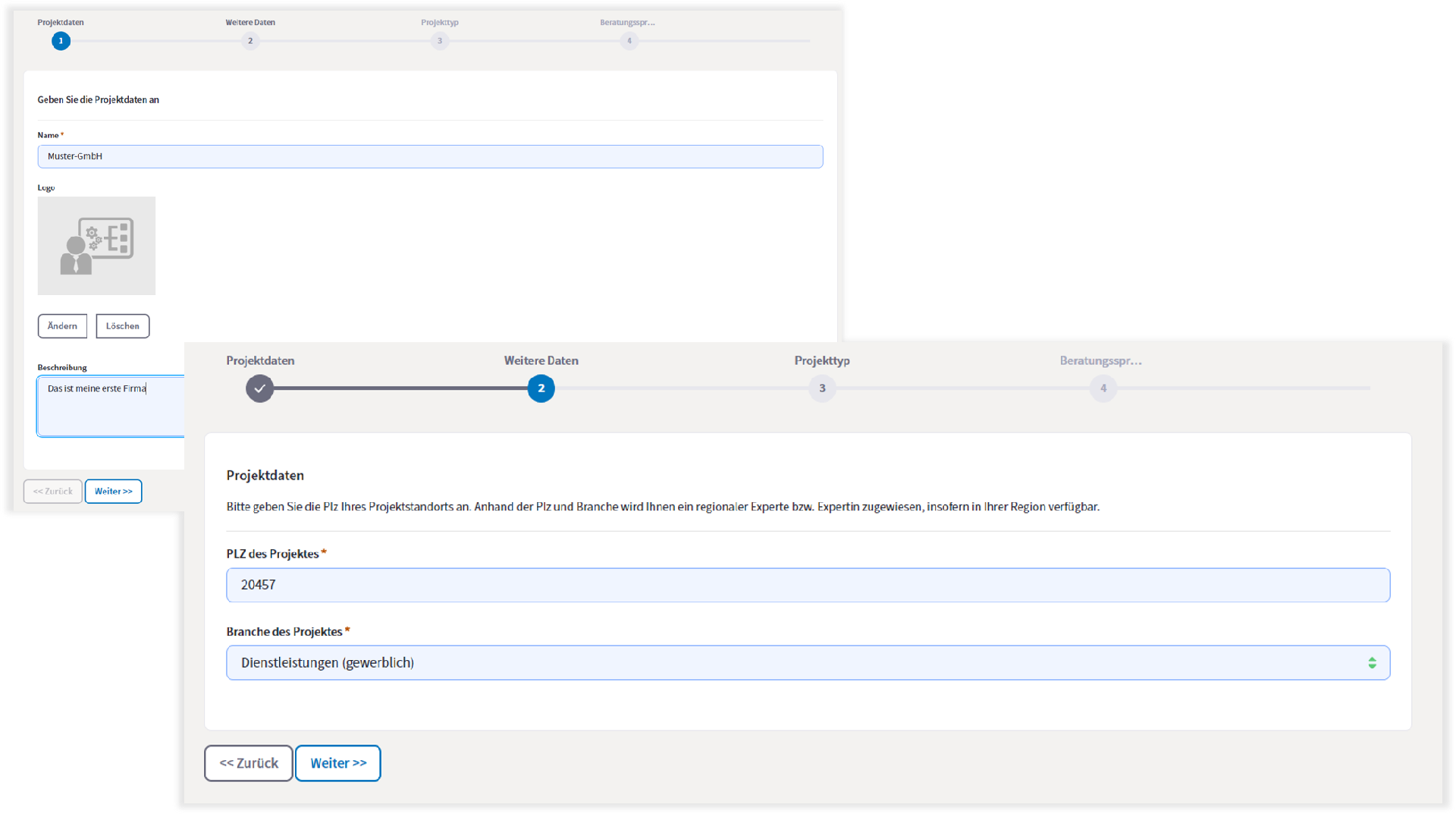
Task: Click the small grayed << Zurück button
Action: (53, 492)
